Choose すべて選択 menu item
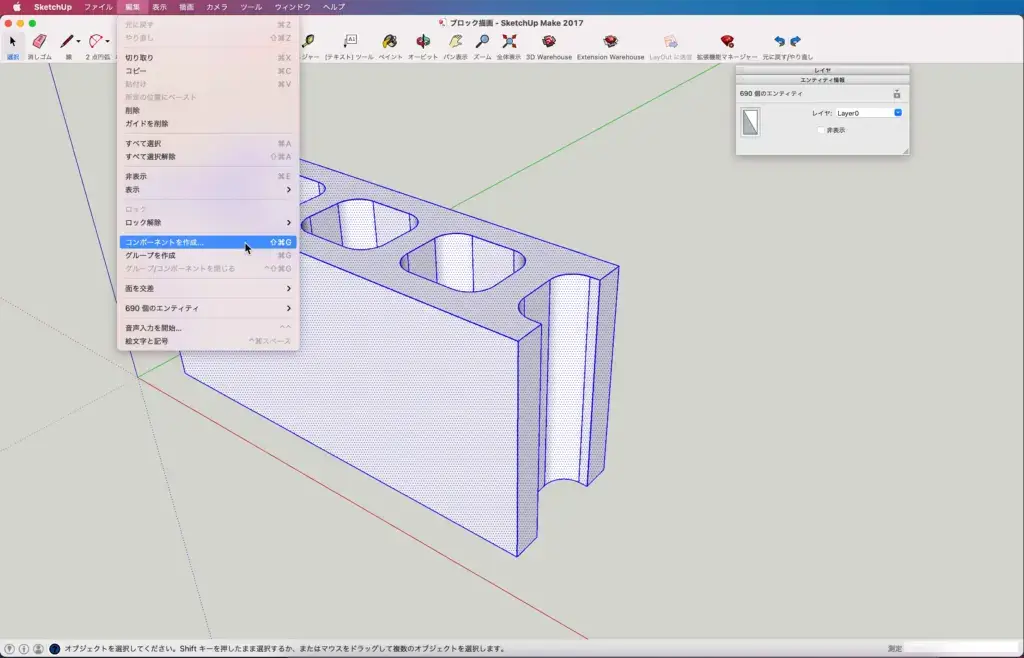The width and height of the screenshot is (1024, 658). tap(208, 144)
